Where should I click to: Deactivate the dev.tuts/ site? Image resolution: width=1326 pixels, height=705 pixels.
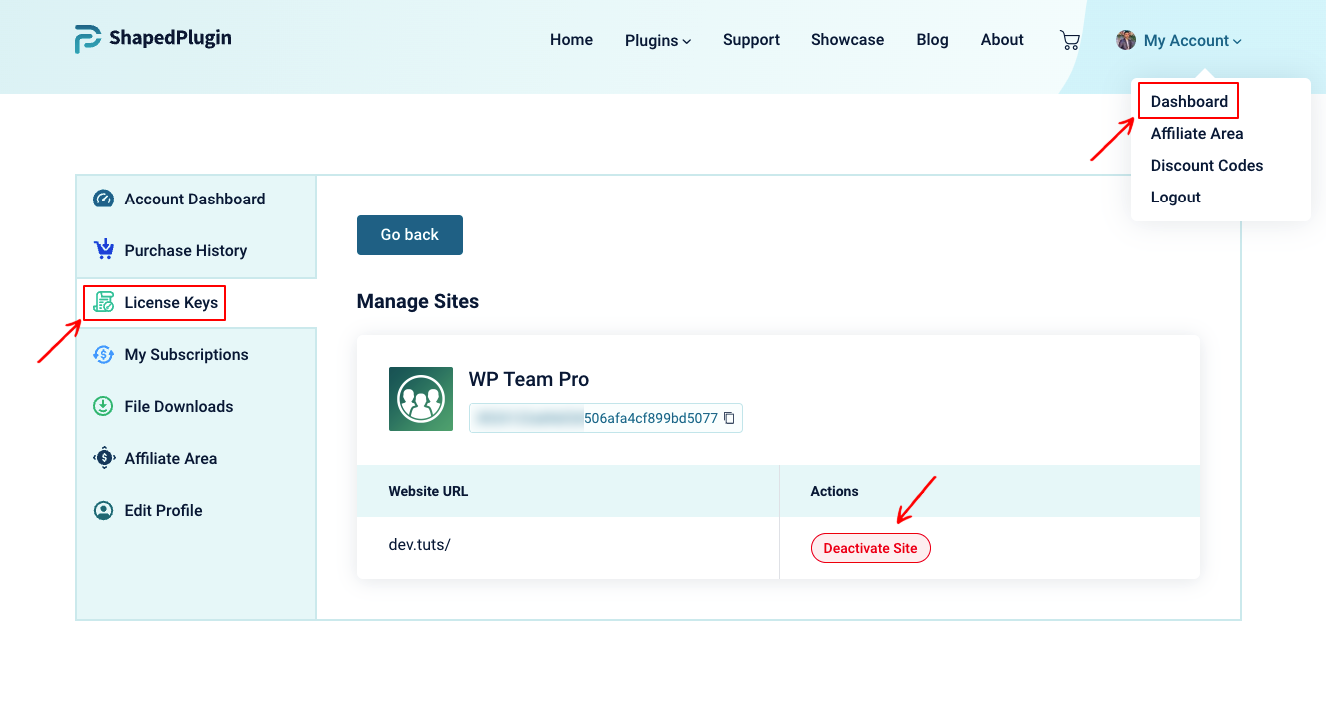pos(870,548)
